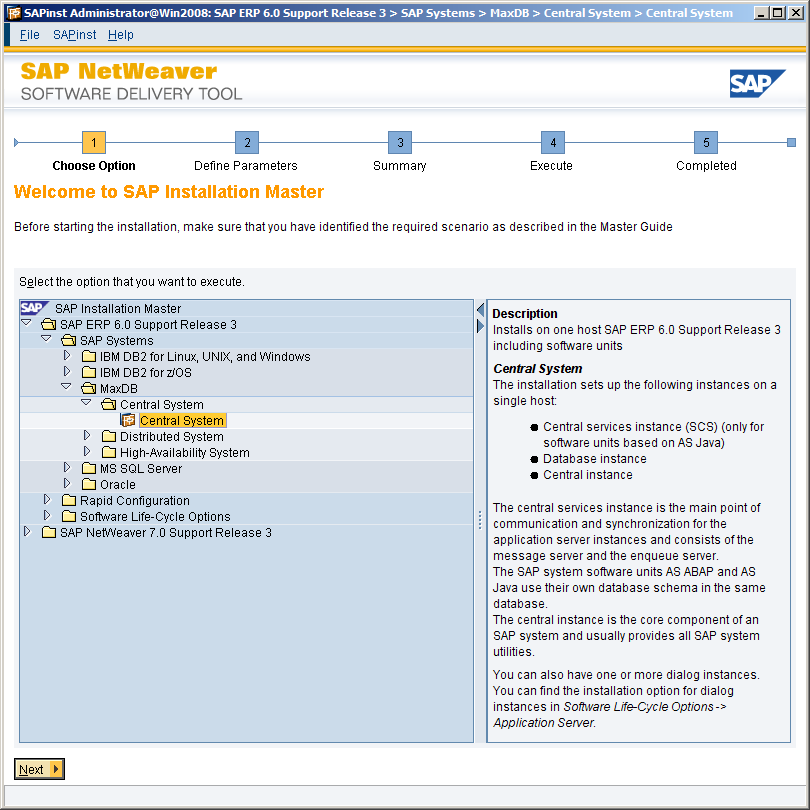Click the Central System open folder icon
Viewport: 810px width, 810px height.
[x=108, y=404]
